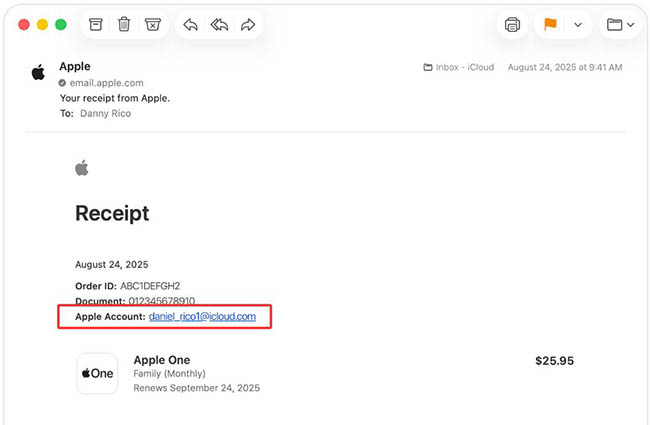Click the Inbox folder icon
Image resolution: width=650 pixels, height=425 pixels.
coord(428,67)
